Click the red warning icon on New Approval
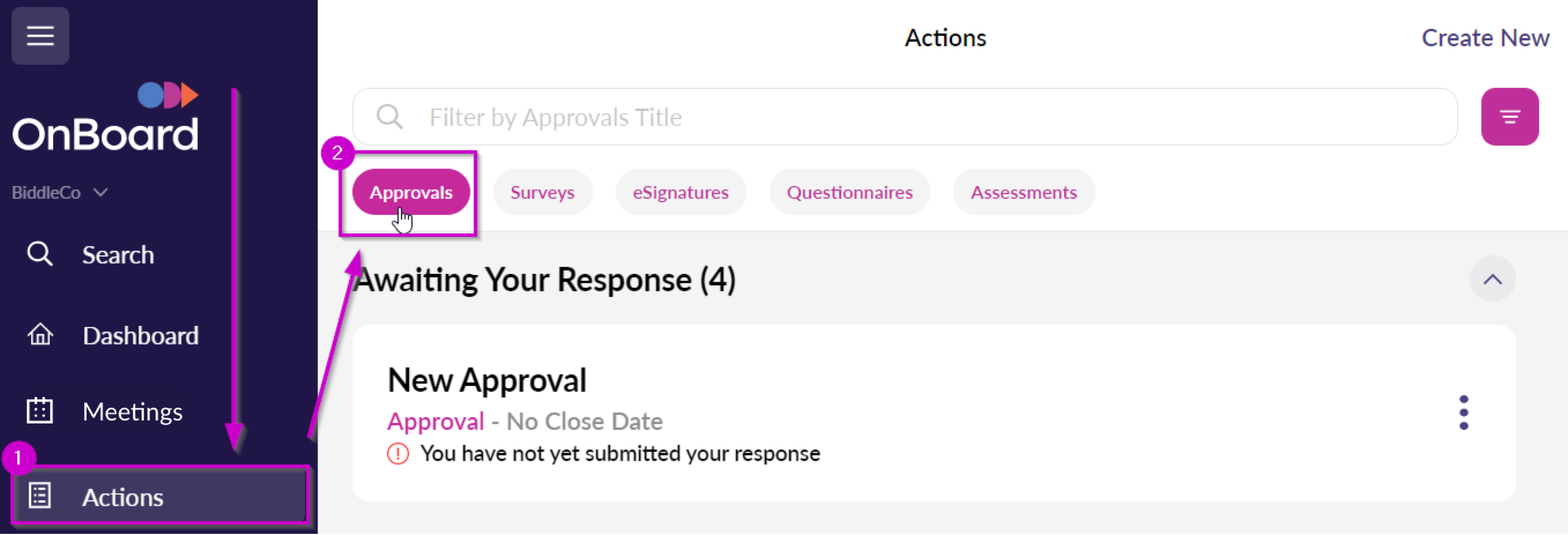 [398, 454]
